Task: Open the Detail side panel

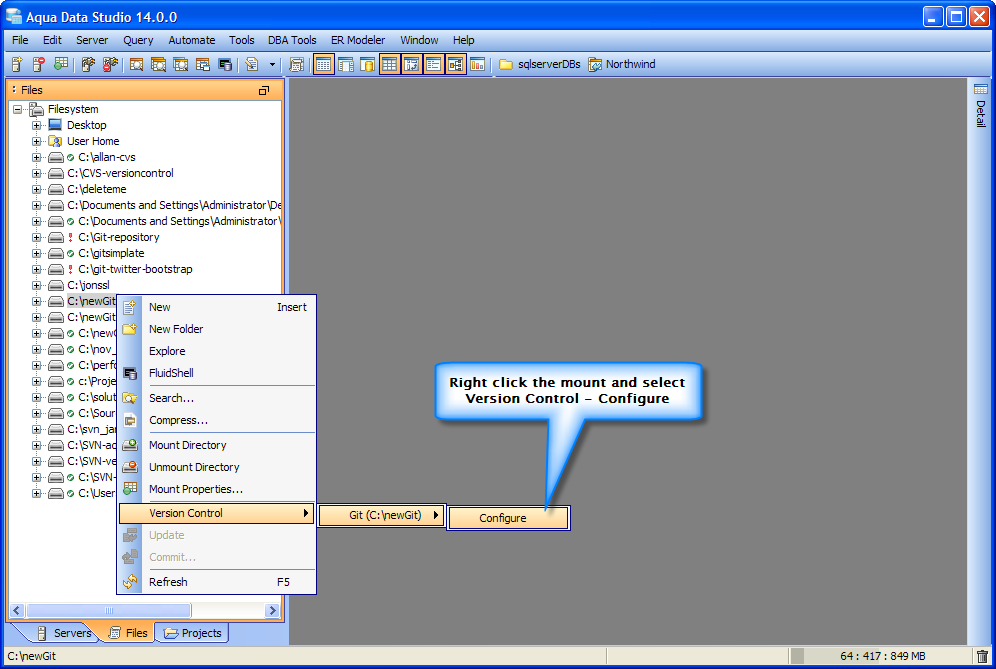Action: (x=981, y=105)
